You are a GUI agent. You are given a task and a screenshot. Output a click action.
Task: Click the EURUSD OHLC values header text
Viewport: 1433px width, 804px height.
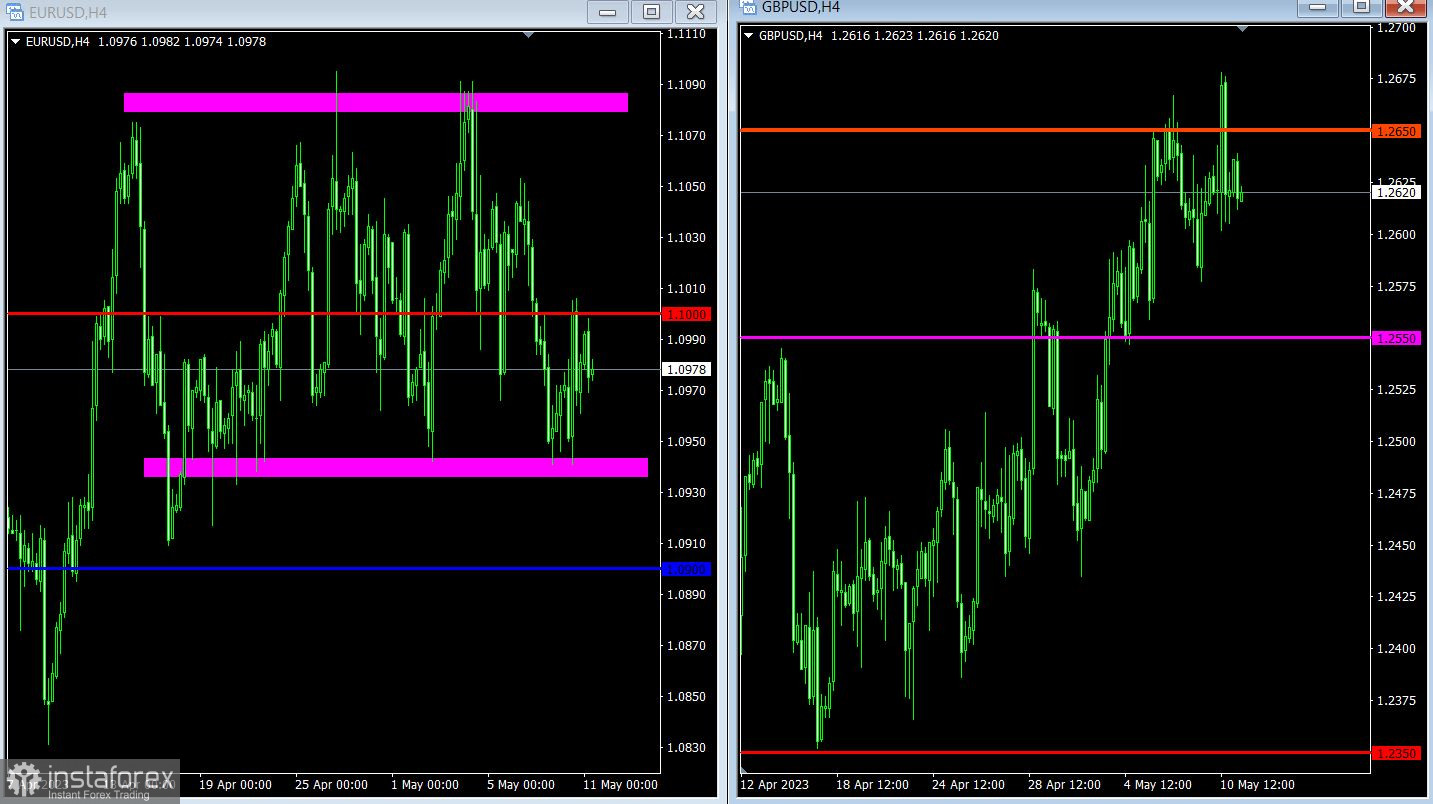click(x=182, y=42)
